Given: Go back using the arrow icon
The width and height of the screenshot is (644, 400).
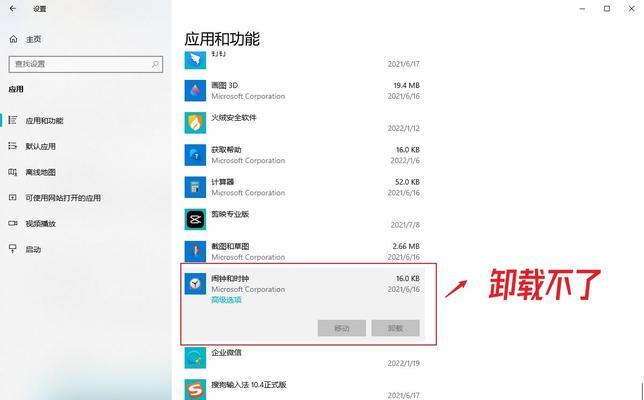Looking at the screenshot, I should pos(13,8).
